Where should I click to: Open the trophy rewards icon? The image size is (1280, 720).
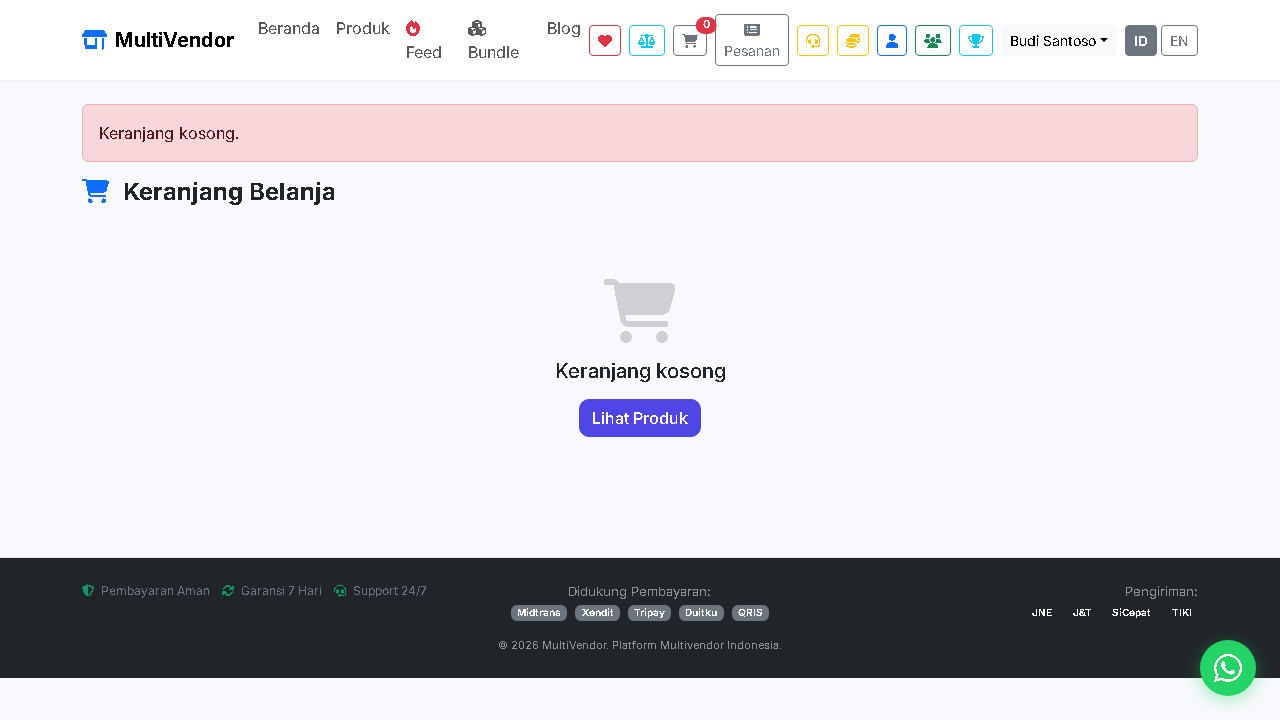[976, 41]
